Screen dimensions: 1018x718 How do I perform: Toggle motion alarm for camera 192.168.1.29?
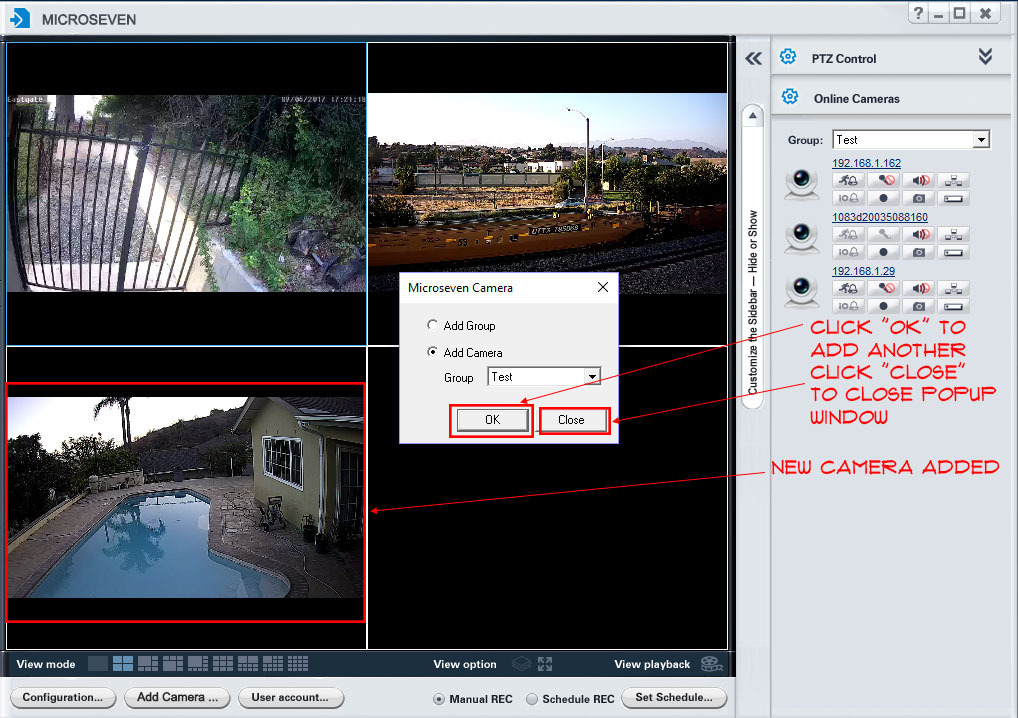(x=848, y=288)
